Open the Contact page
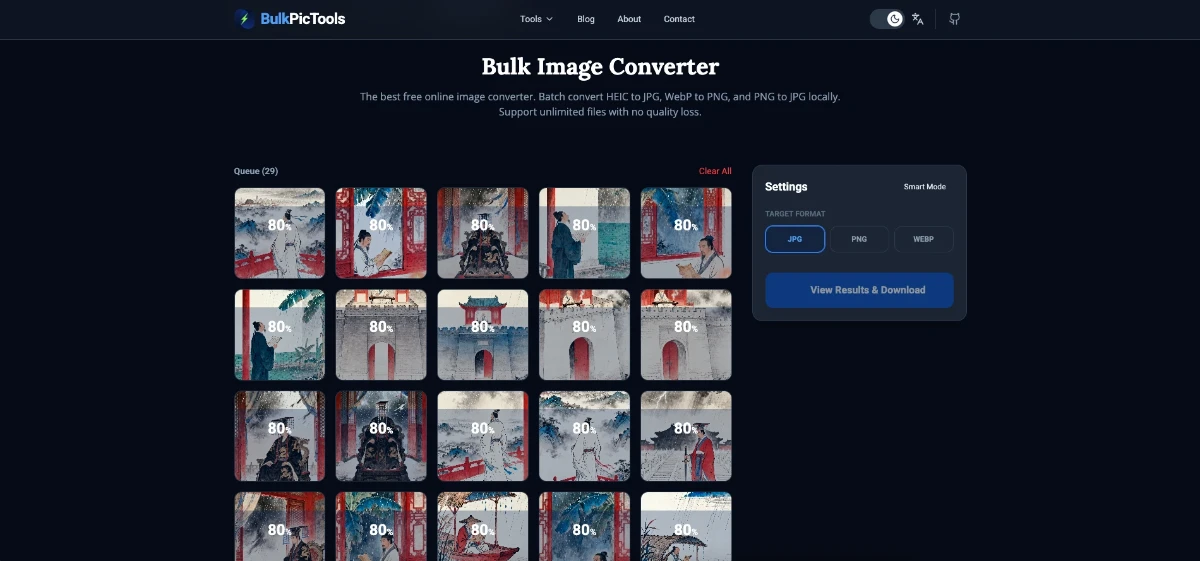Screen dimensions: 1200x561 click(679, 19)
